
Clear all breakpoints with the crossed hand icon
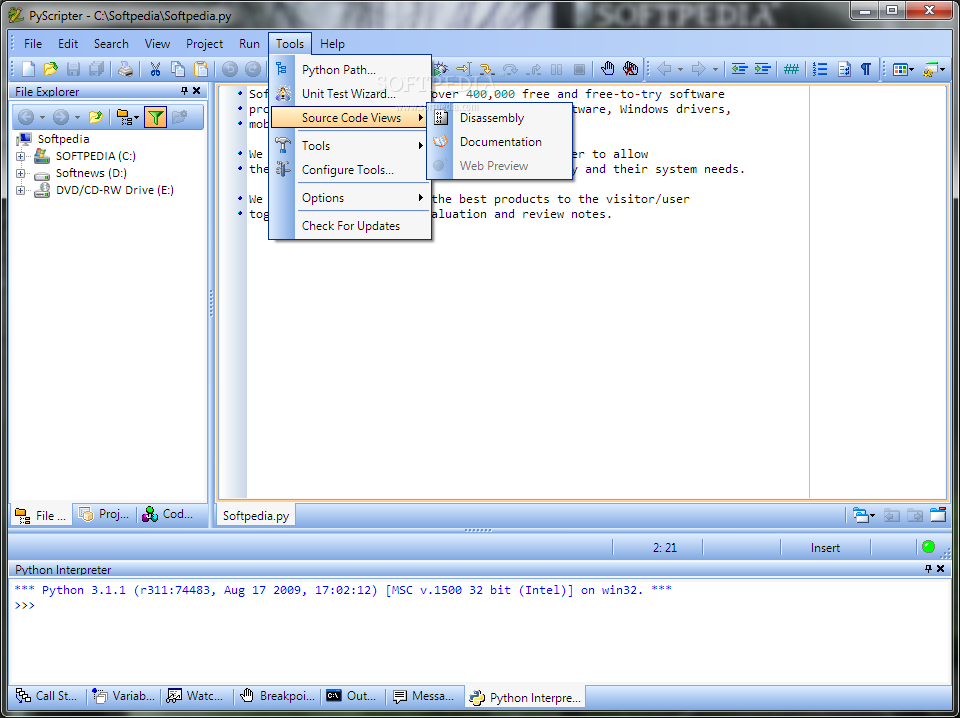coord(630,69)
